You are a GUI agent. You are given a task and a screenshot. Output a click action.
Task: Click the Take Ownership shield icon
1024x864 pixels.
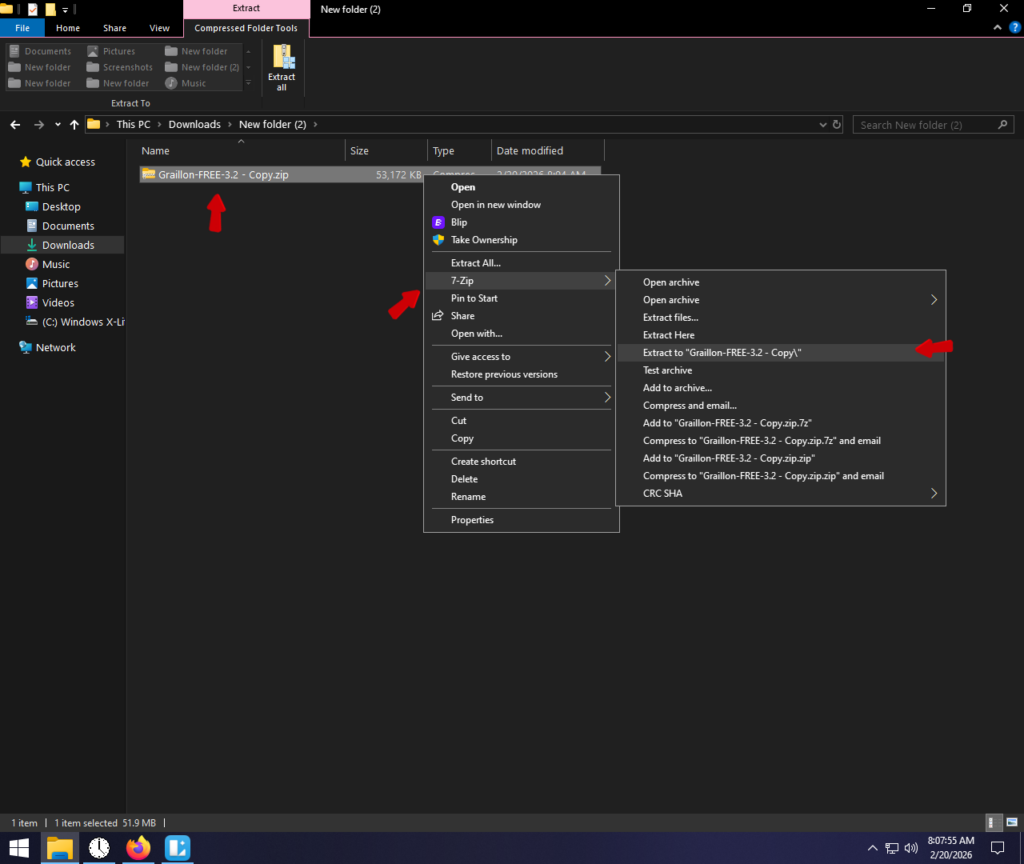pos(437,240)
